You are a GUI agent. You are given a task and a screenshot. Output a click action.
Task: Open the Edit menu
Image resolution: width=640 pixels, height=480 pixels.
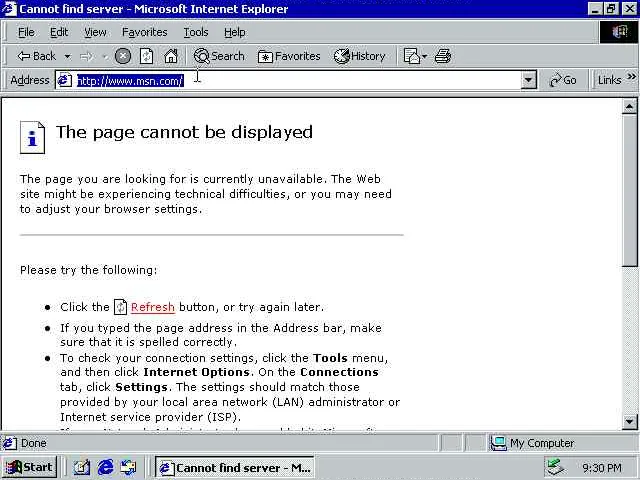pos(59,32)
